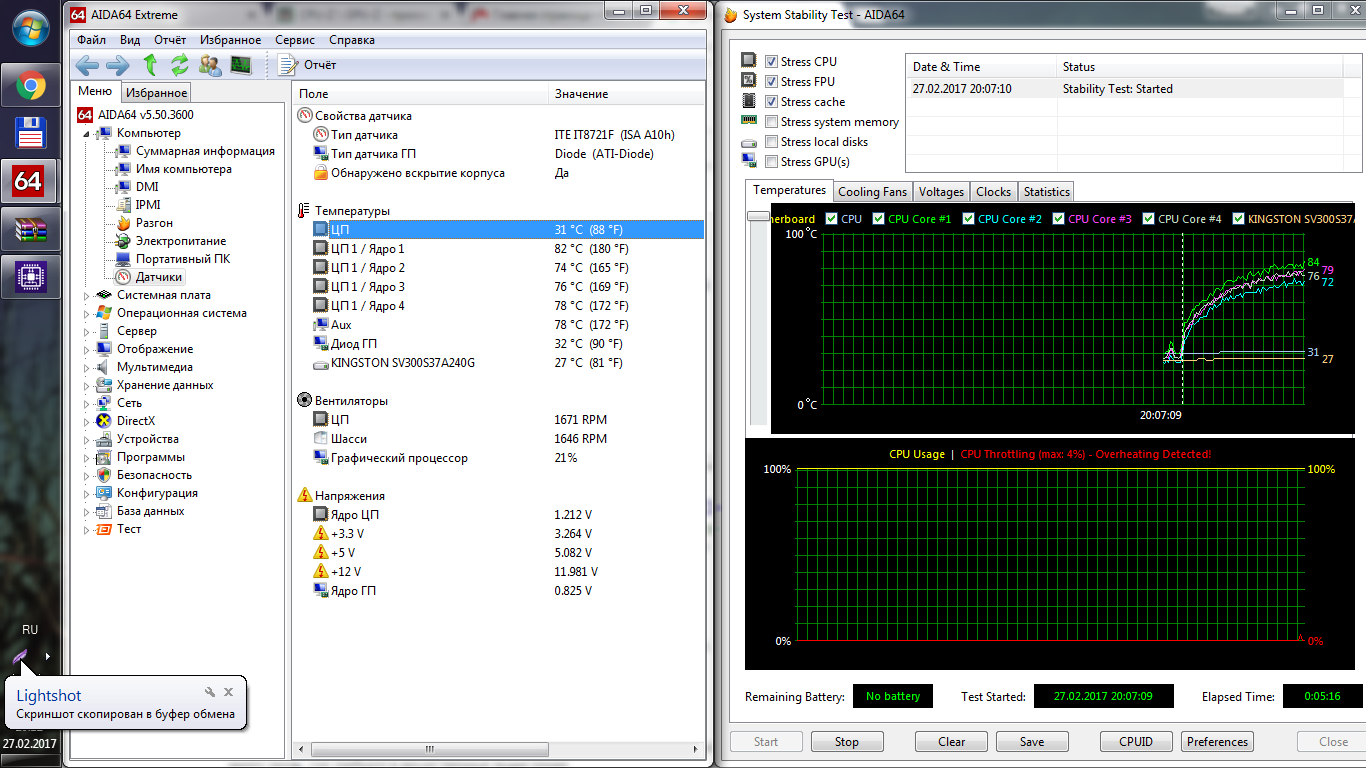
Task: Stop the stability test
Action: click(847, 742)
